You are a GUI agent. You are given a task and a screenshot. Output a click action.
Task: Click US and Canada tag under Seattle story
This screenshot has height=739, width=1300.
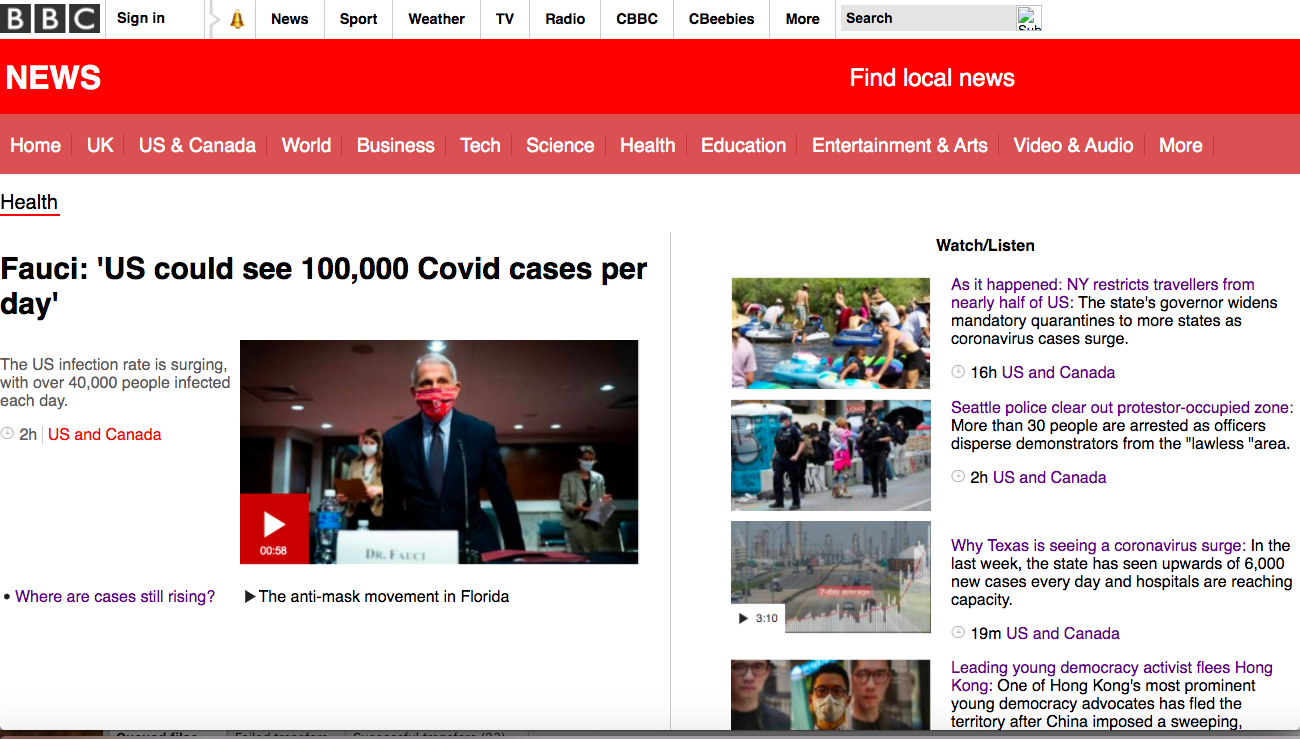click(x=1049, y=478)
